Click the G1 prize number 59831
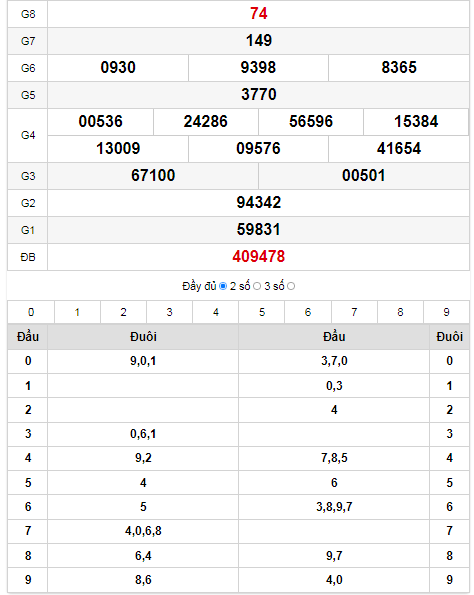The width and height of the screenshot is (474, 595). click(258, 230)
